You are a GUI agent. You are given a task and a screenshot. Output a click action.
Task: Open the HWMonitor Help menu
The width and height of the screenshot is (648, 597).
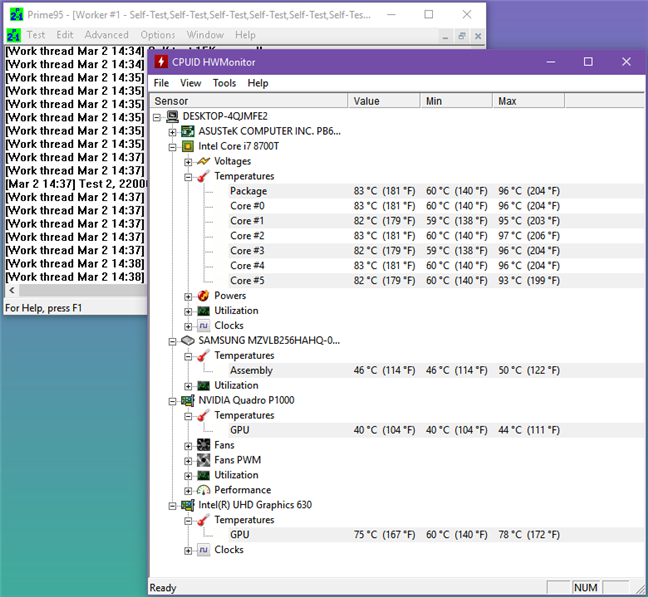coord(258,83)
